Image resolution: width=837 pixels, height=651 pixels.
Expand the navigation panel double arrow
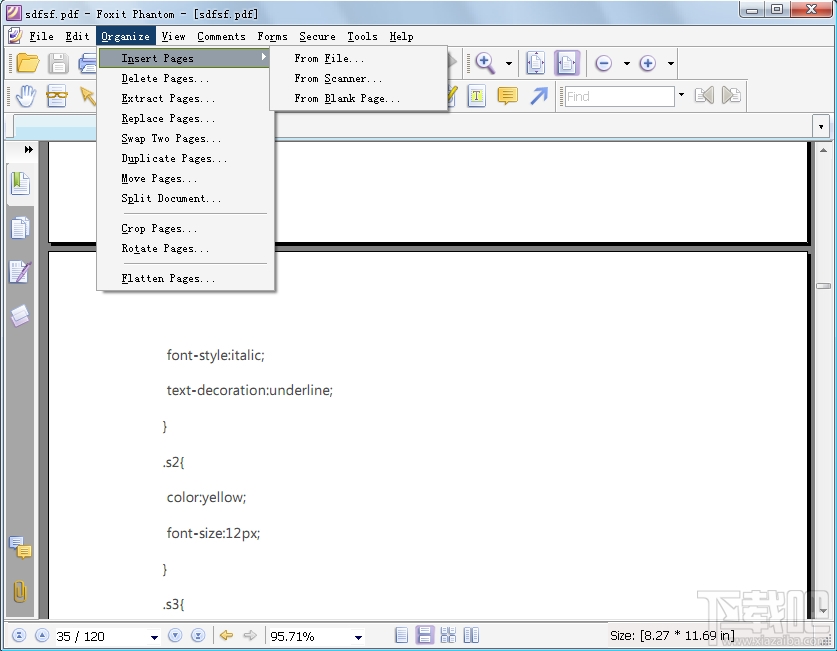point(28,150)
